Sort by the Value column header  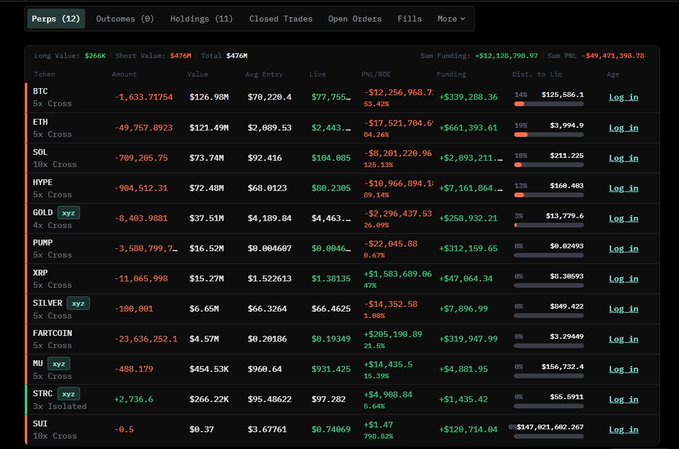[x=197, y=74]
